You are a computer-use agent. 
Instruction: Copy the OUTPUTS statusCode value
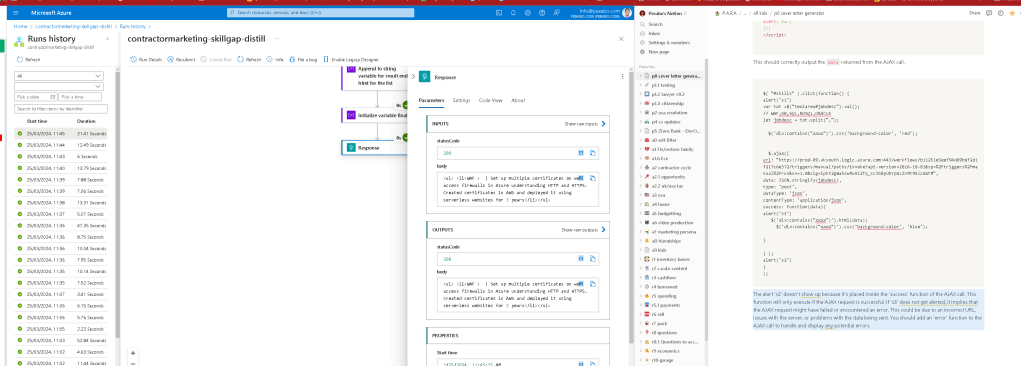pyautogui.click(x=593, y=259)
